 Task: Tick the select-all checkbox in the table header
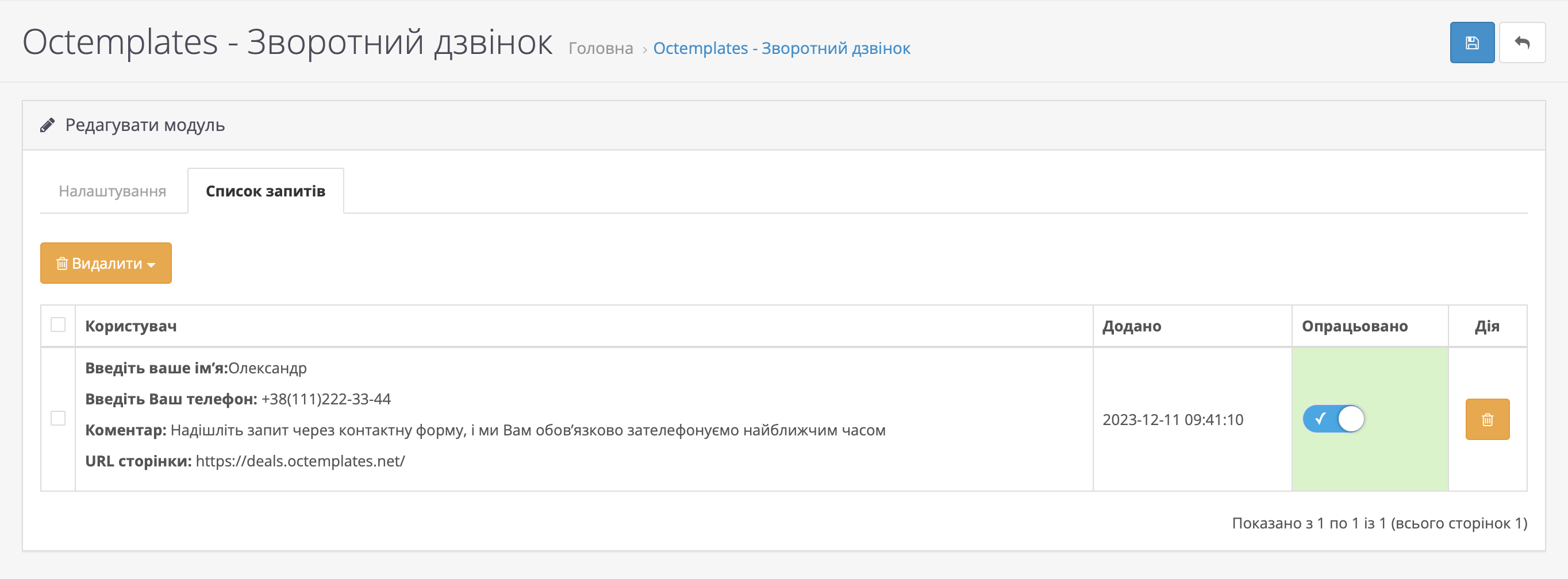tap(58, 325)
